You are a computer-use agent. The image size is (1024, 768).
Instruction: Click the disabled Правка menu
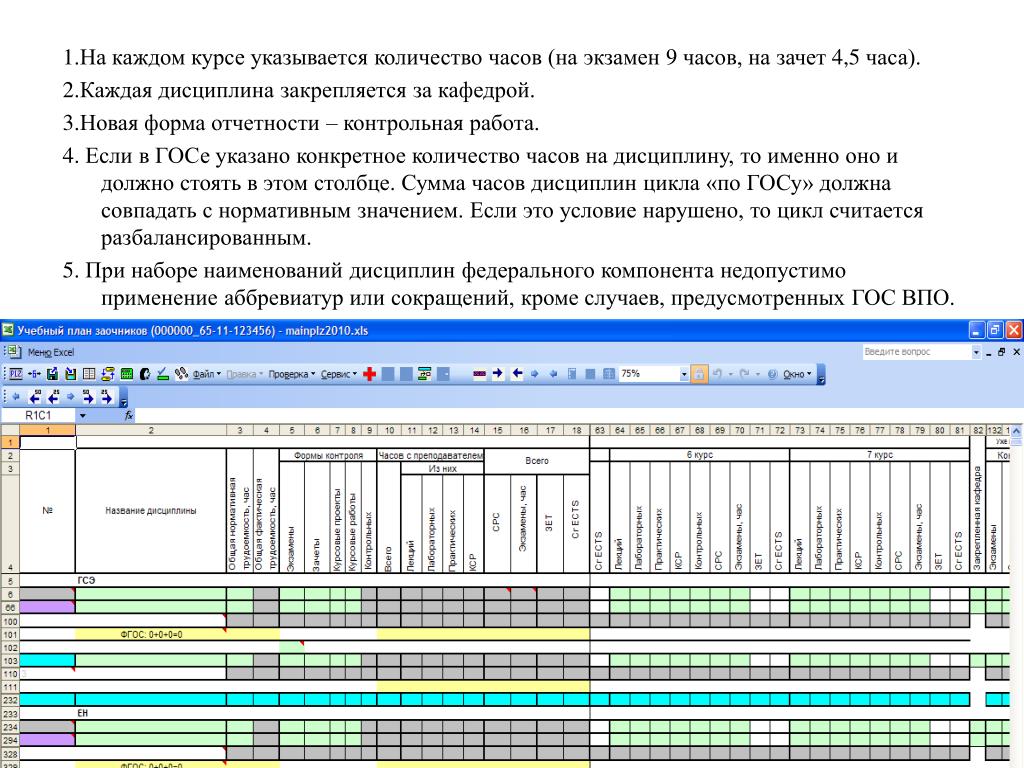[244, 374]
